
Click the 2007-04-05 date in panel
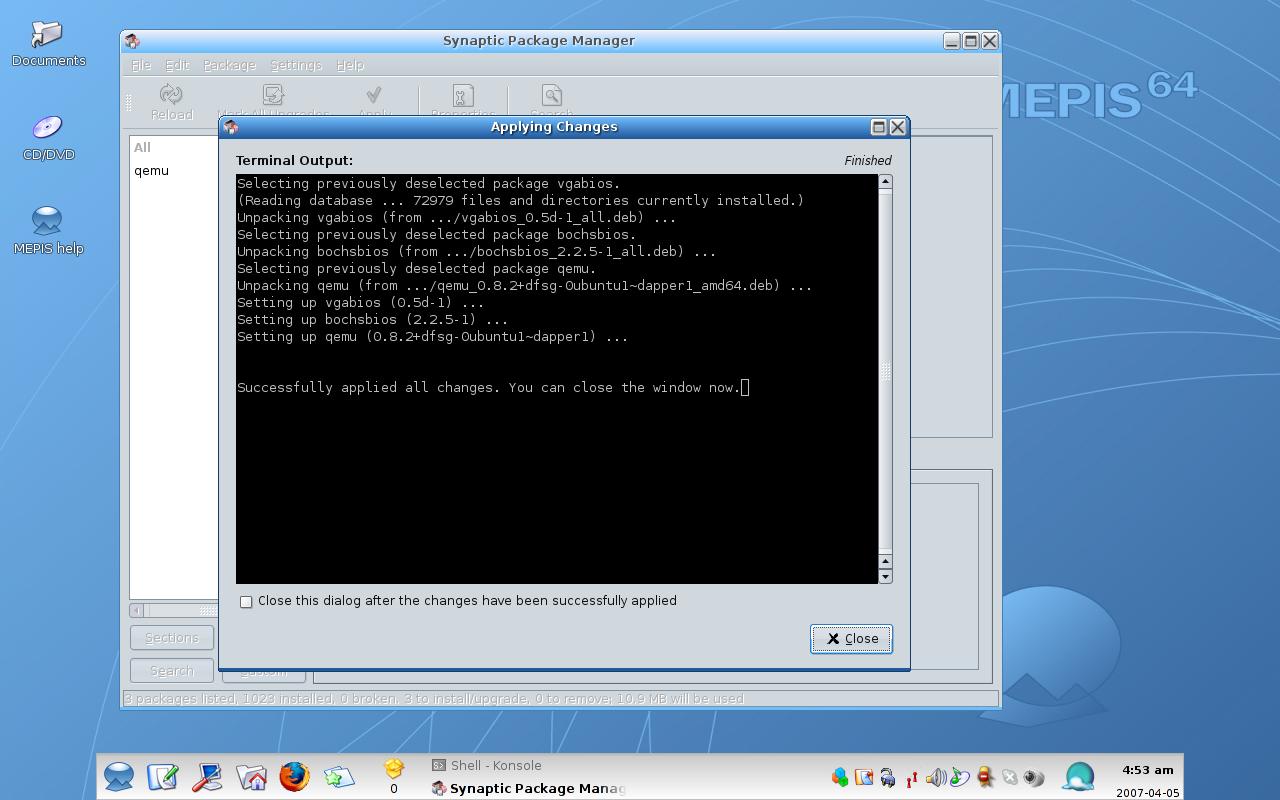coord(1147,792)
